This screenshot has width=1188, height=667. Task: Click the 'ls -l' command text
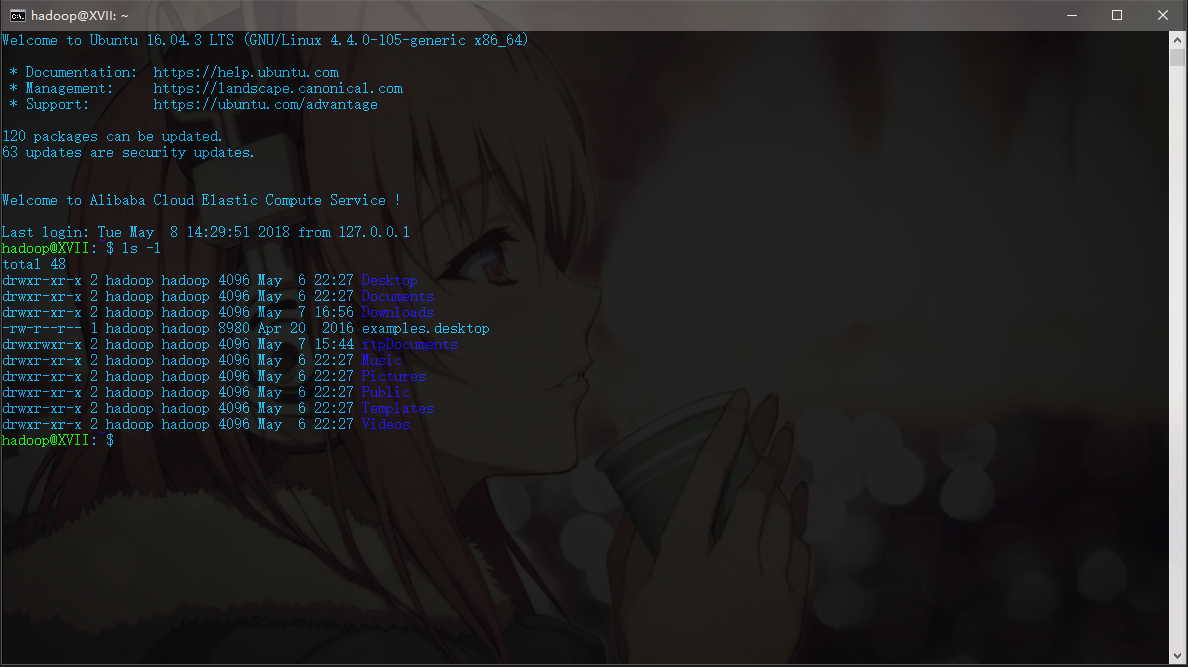[141, 249]
